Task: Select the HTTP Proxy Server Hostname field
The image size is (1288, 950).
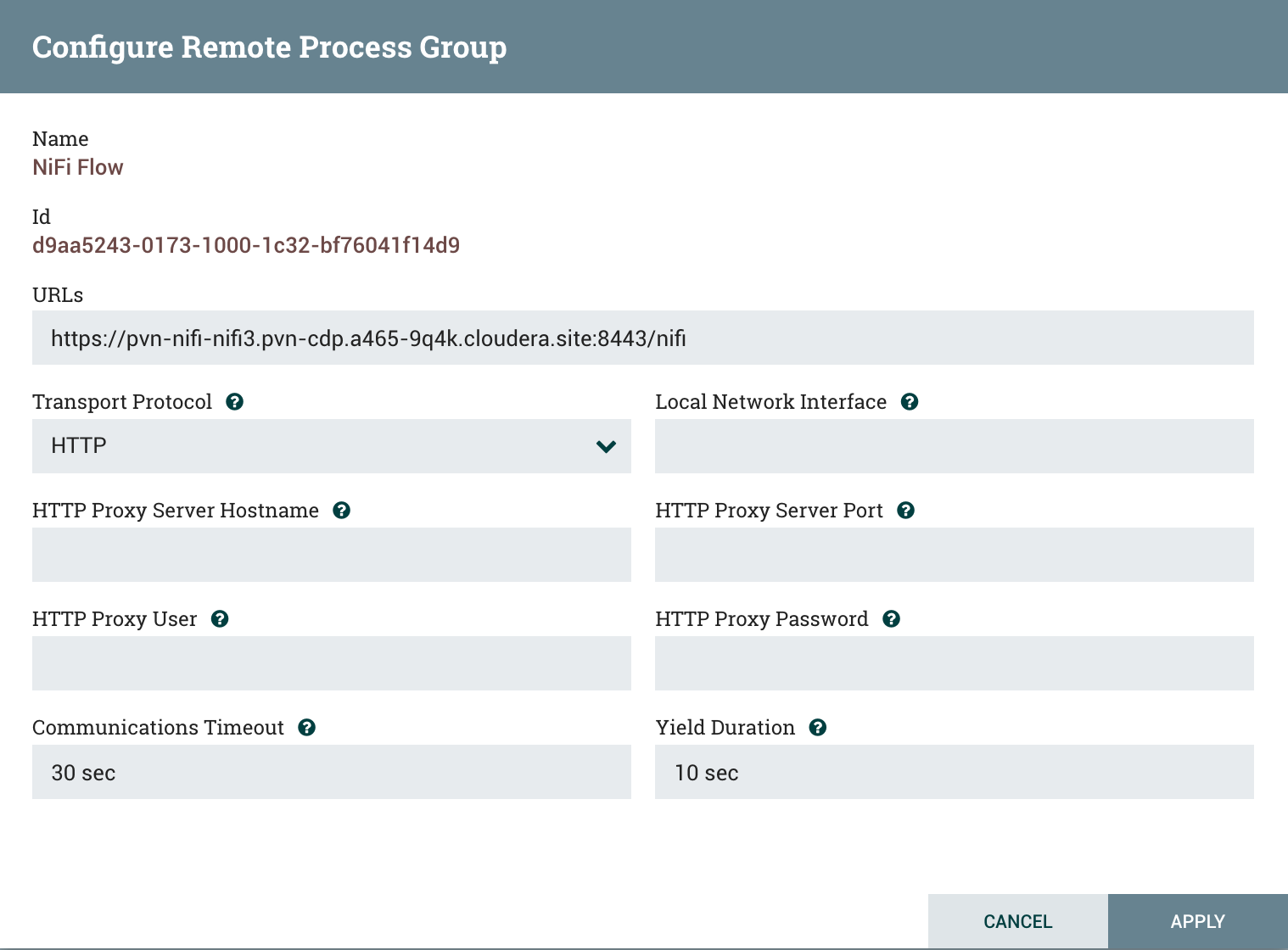Action: 331,555
